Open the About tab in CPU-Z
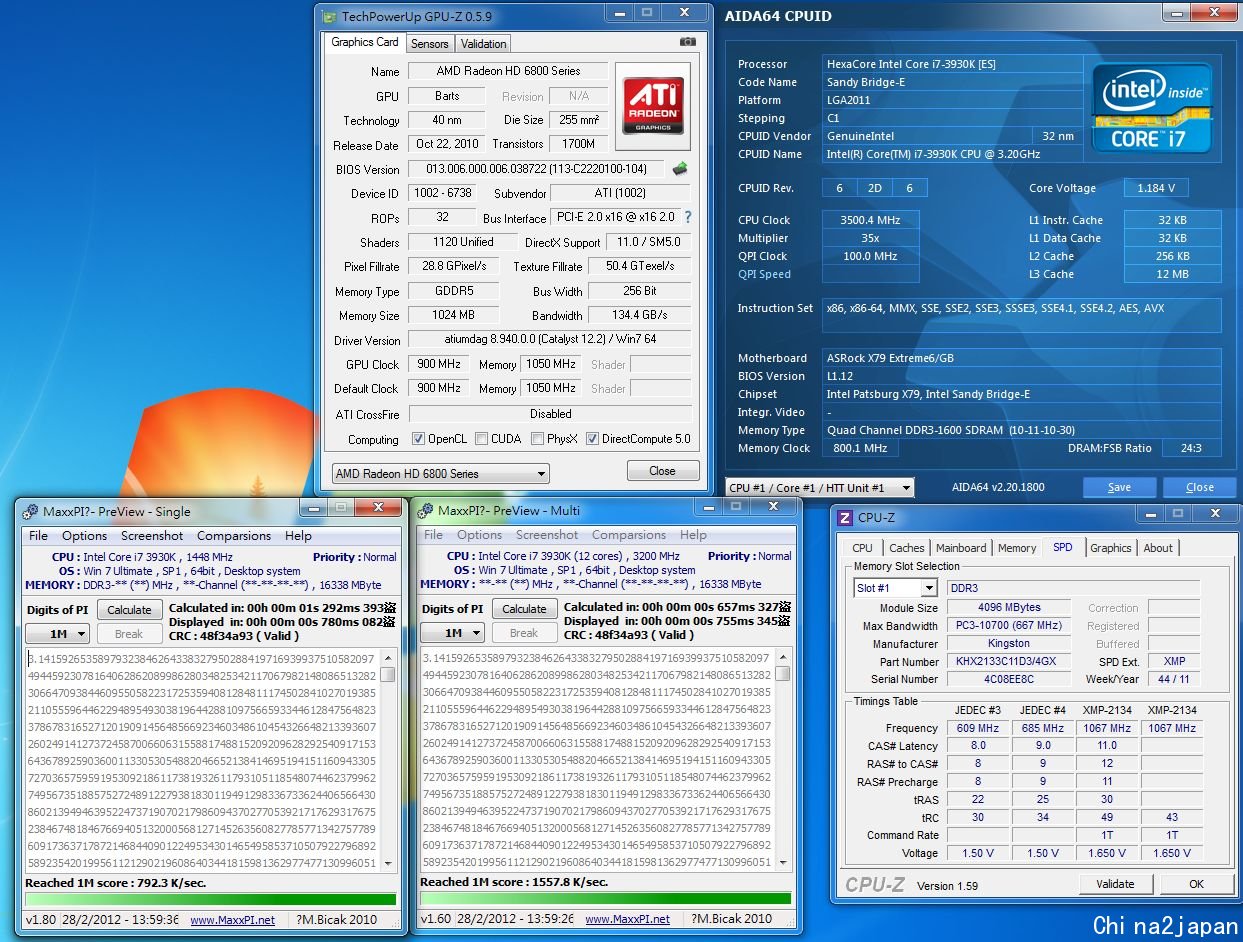The width and height of the screenshot is (1243, 942). [1158, 548]
